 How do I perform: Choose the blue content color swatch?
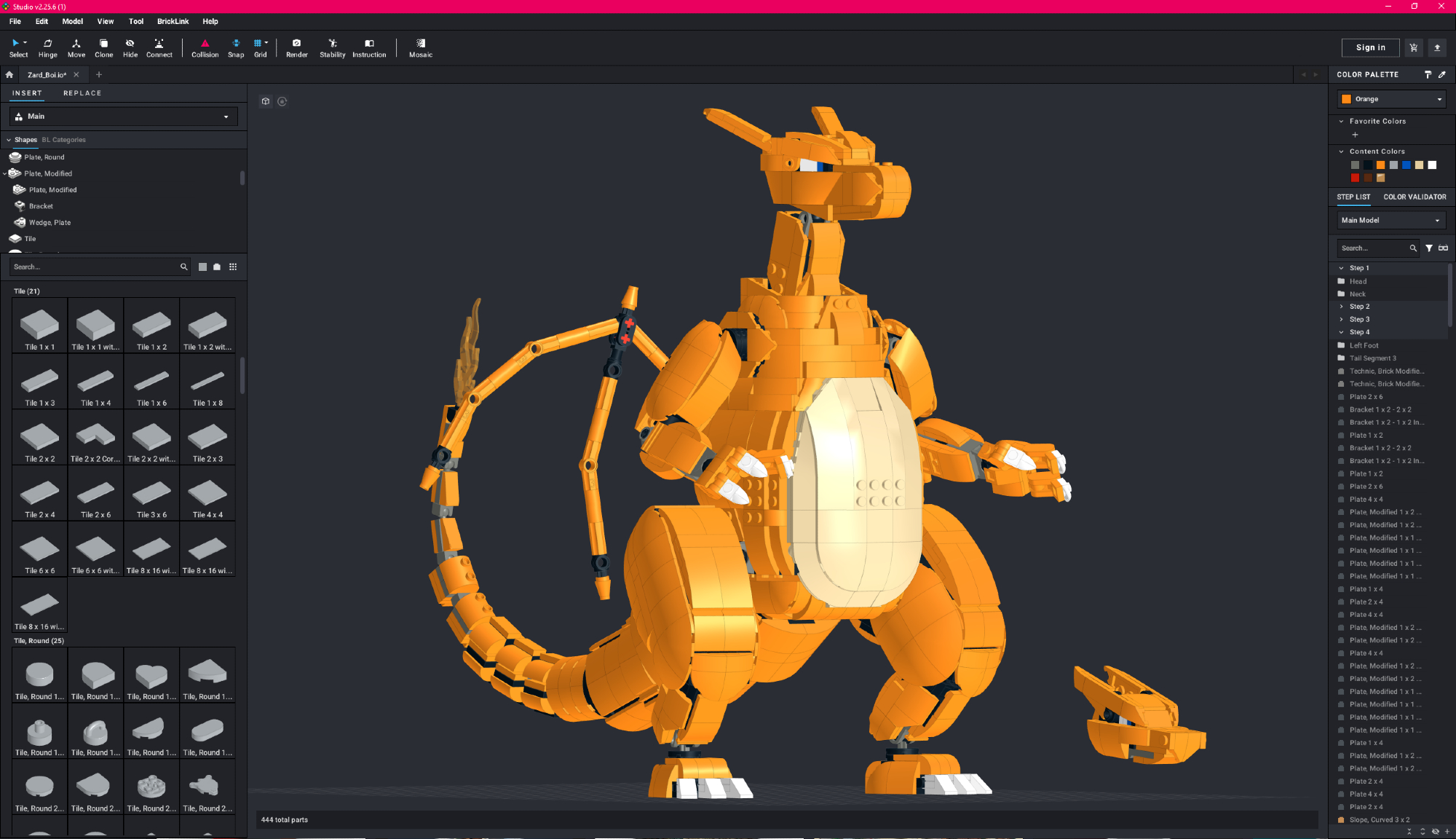(1406, 165)
